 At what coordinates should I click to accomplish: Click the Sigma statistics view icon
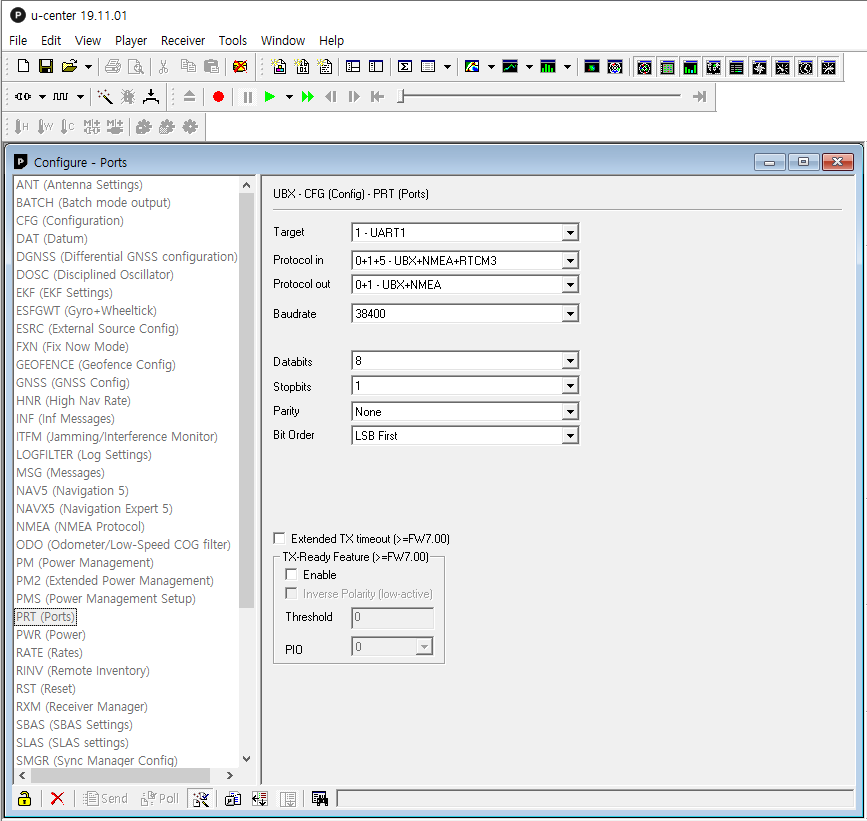405,67
